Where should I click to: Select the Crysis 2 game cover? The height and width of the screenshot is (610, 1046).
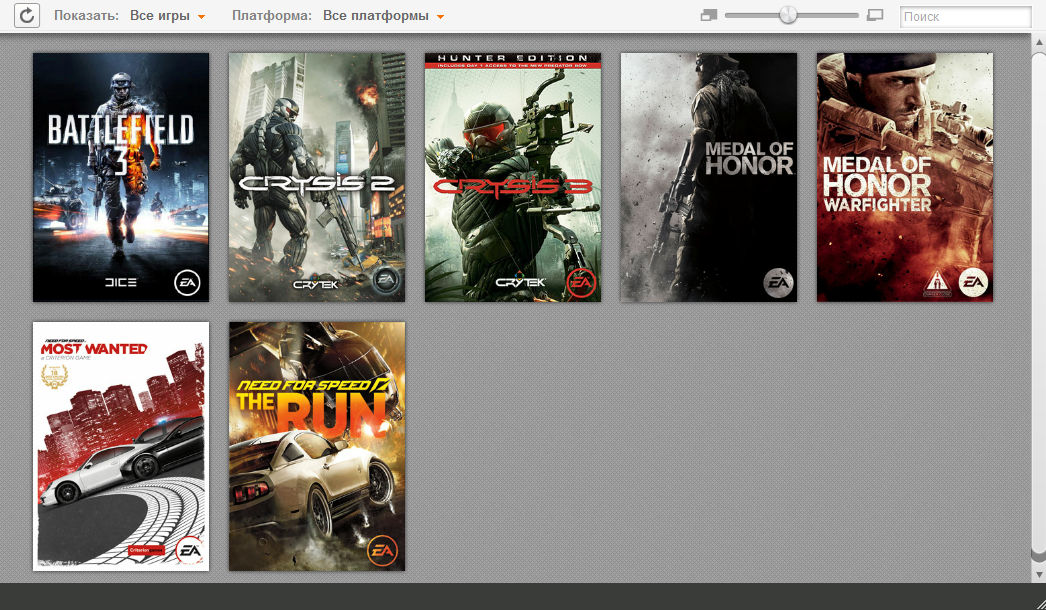(317, 178)
